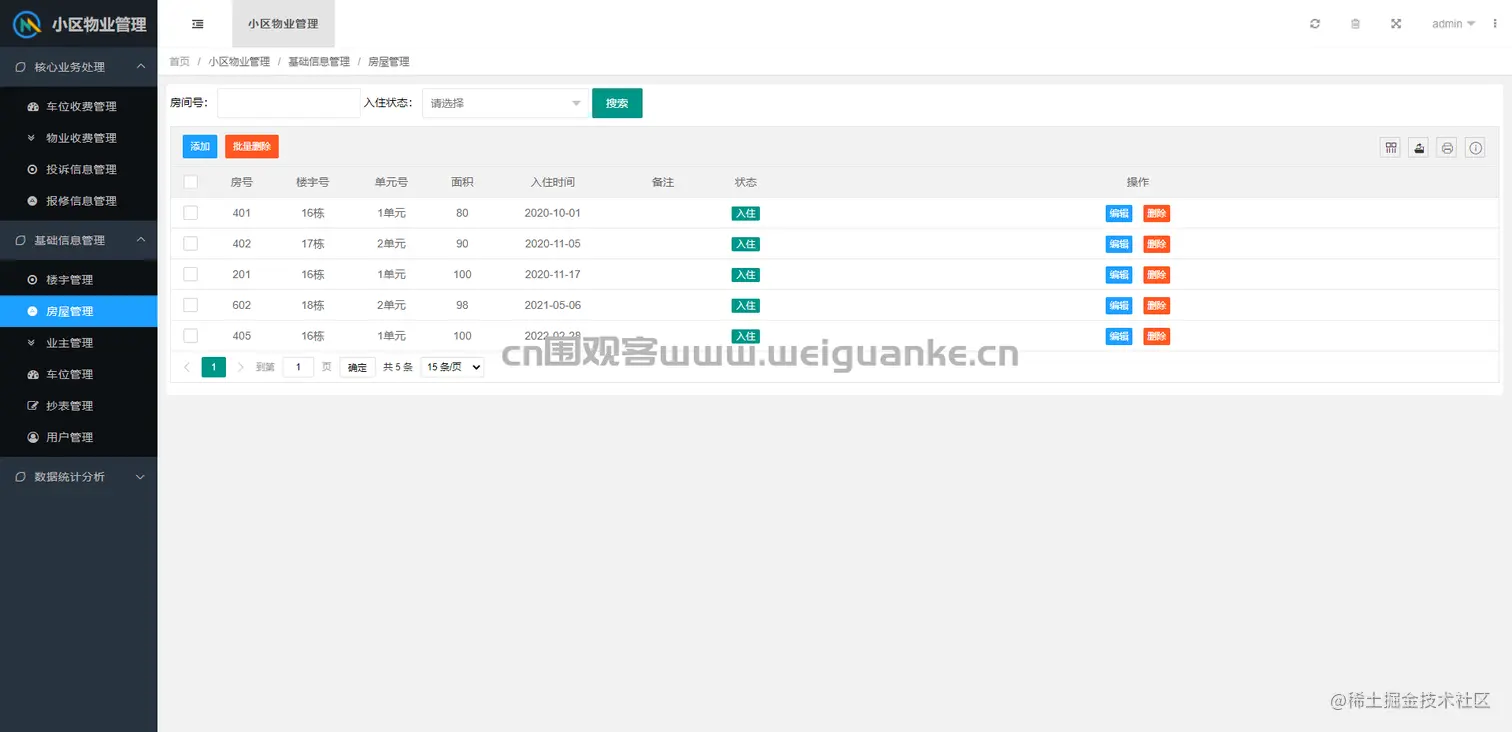Click the 确定 page jump button

[357, 367]
